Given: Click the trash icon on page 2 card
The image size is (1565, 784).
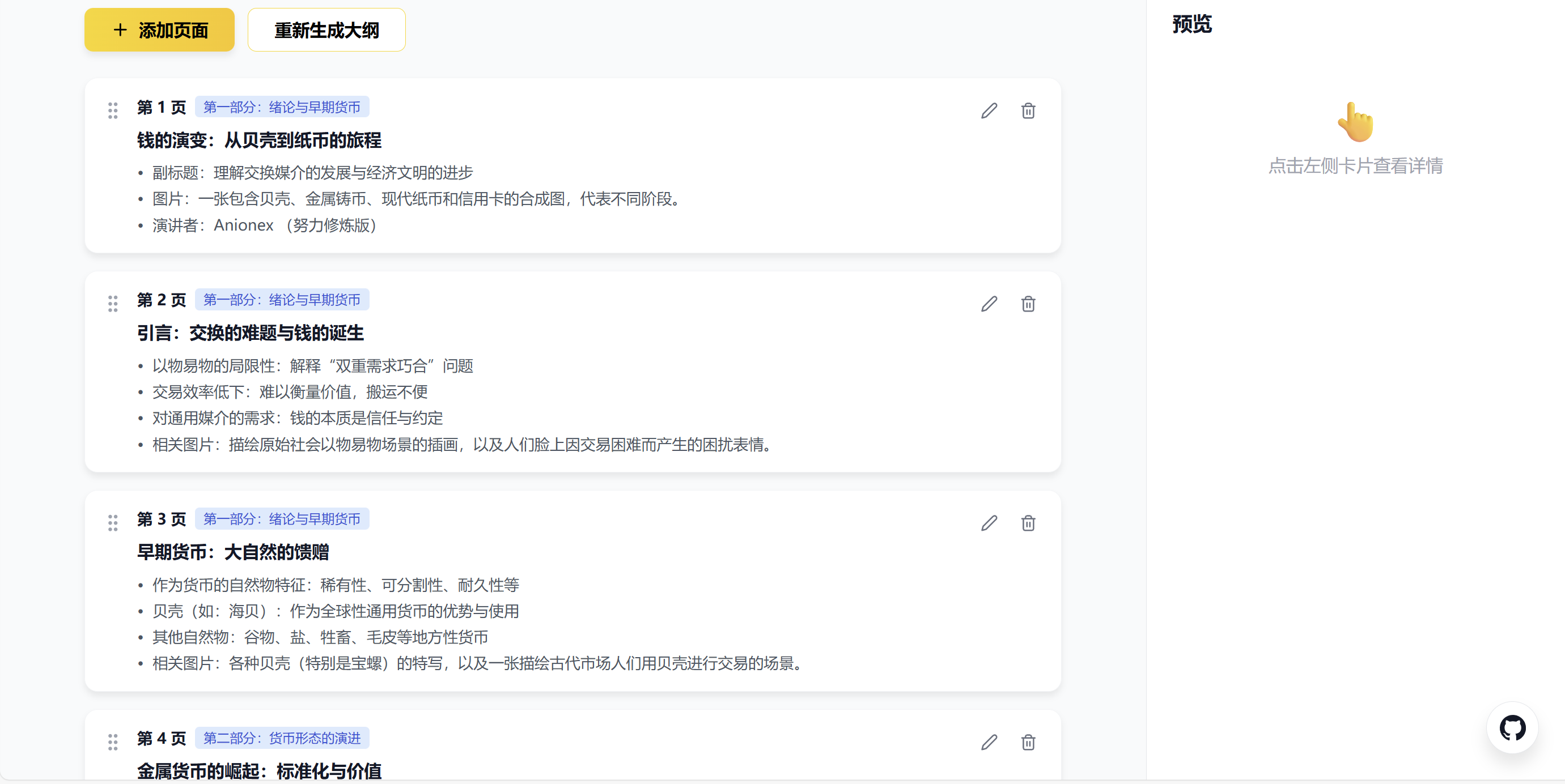Looking at the screenshot, I should [1028, 304].
